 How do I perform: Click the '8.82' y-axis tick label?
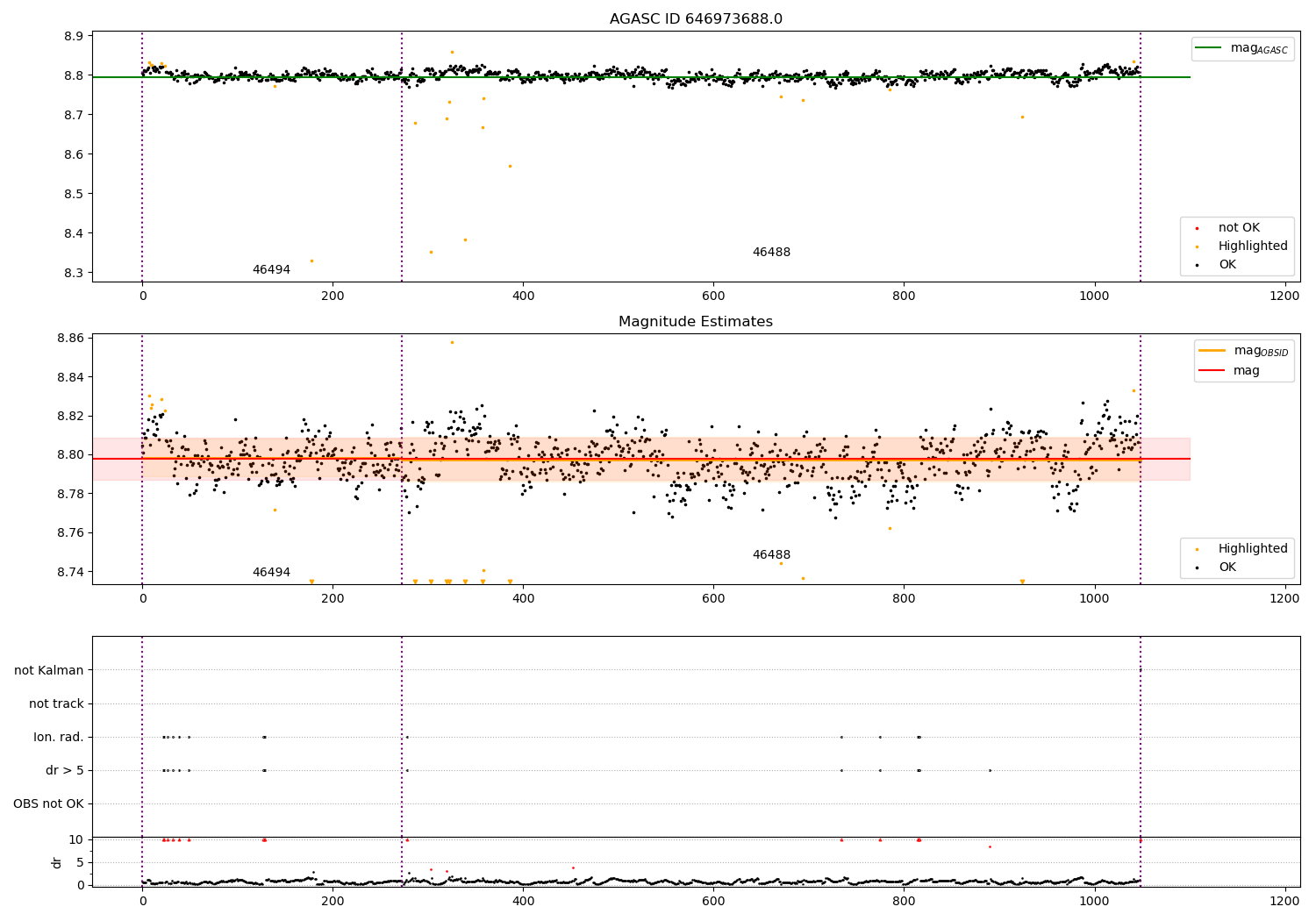[x=70, y=416]
